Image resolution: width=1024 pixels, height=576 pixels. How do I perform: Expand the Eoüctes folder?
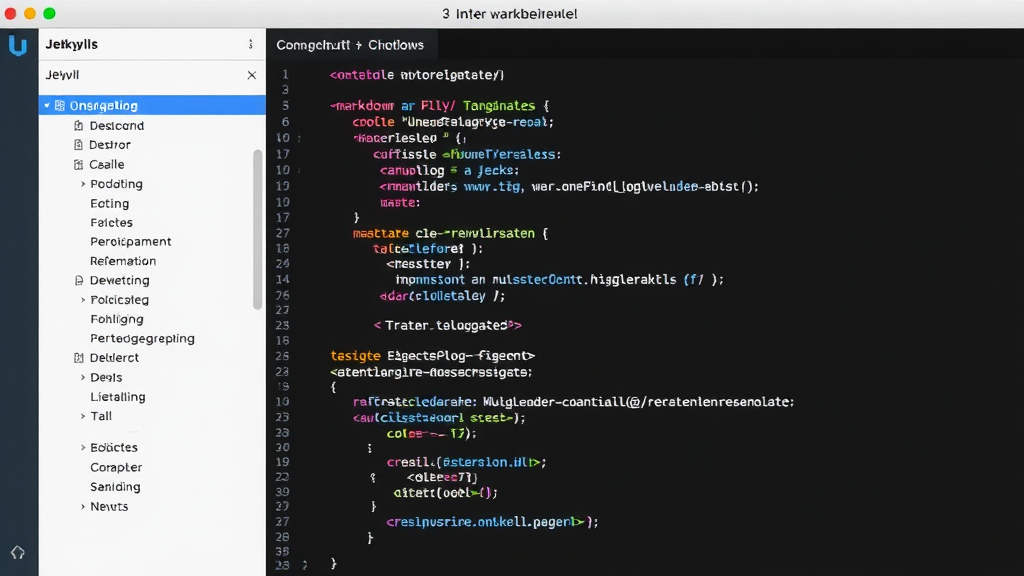click(x=84, y=447)
